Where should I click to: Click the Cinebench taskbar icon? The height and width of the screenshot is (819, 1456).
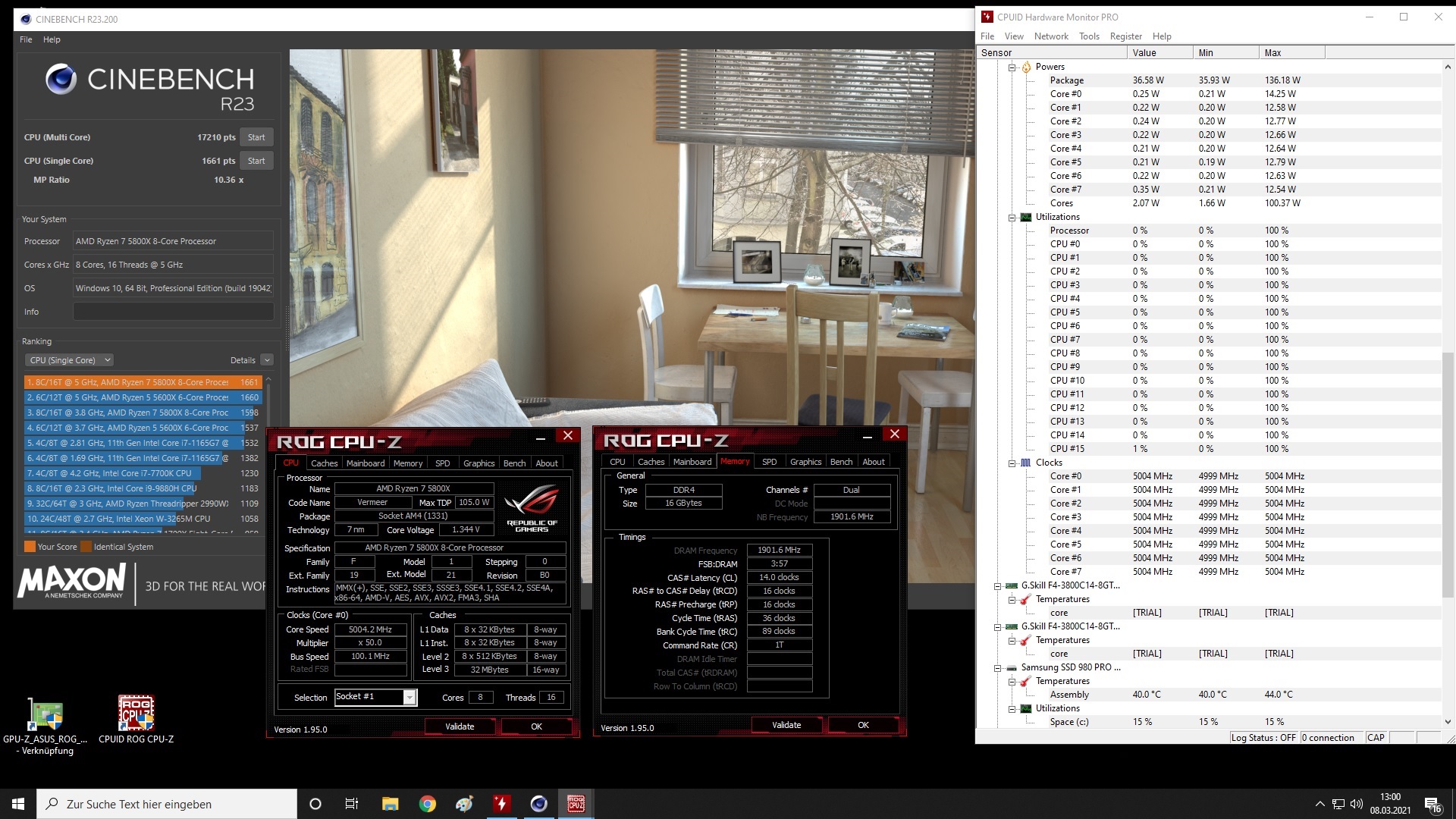click(539, 804)
